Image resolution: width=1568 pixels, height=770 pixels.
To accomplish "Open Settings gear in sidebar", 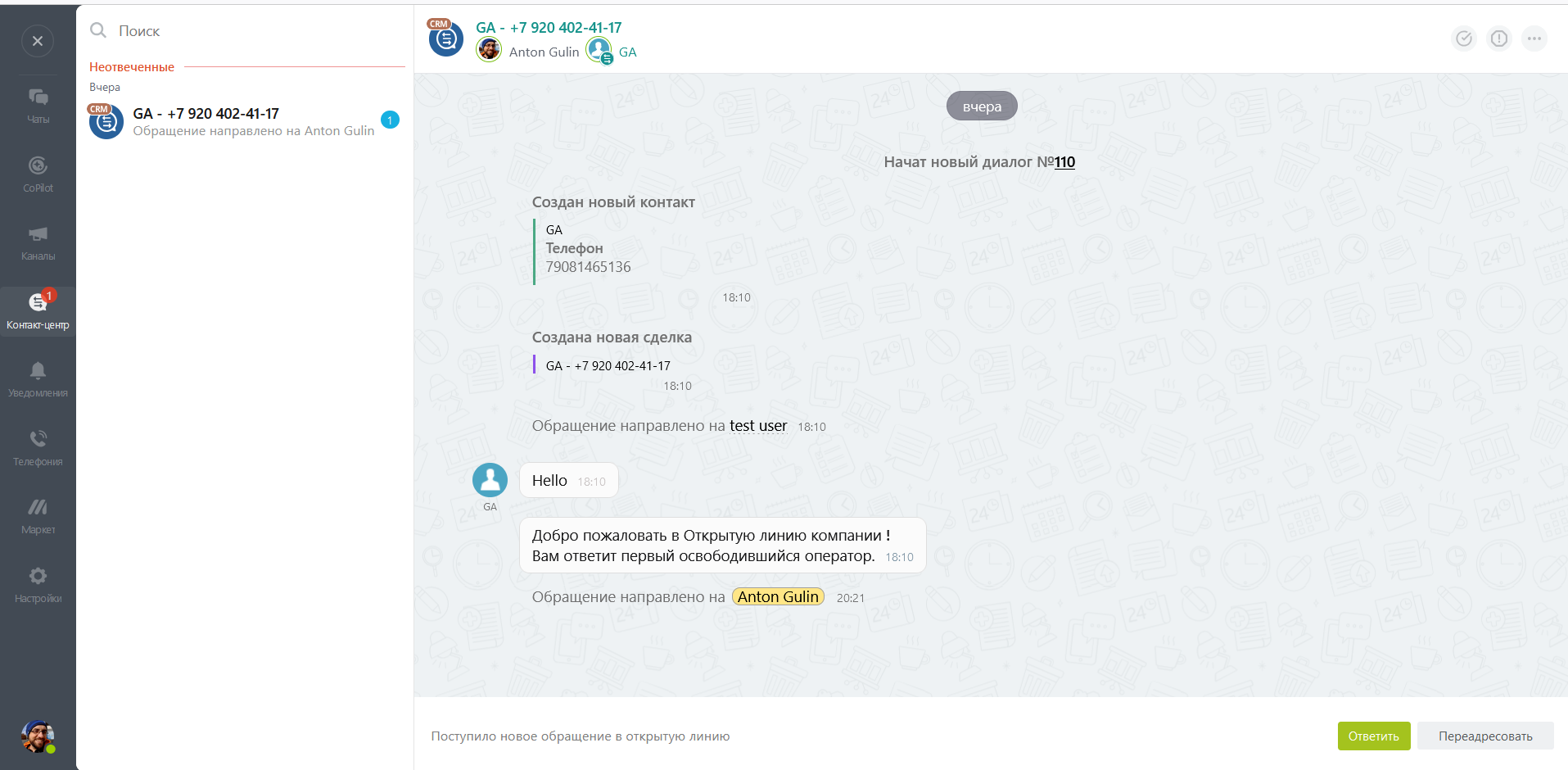I will (38, 585).
